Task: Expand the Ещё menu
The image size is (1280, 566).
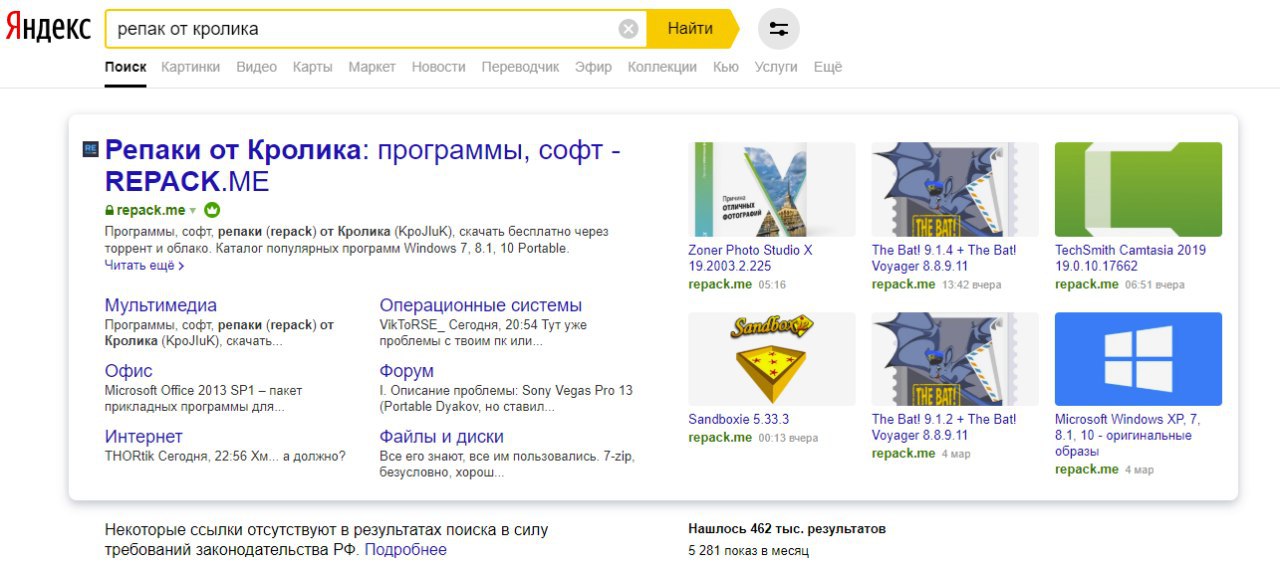Action: (828, 67)
